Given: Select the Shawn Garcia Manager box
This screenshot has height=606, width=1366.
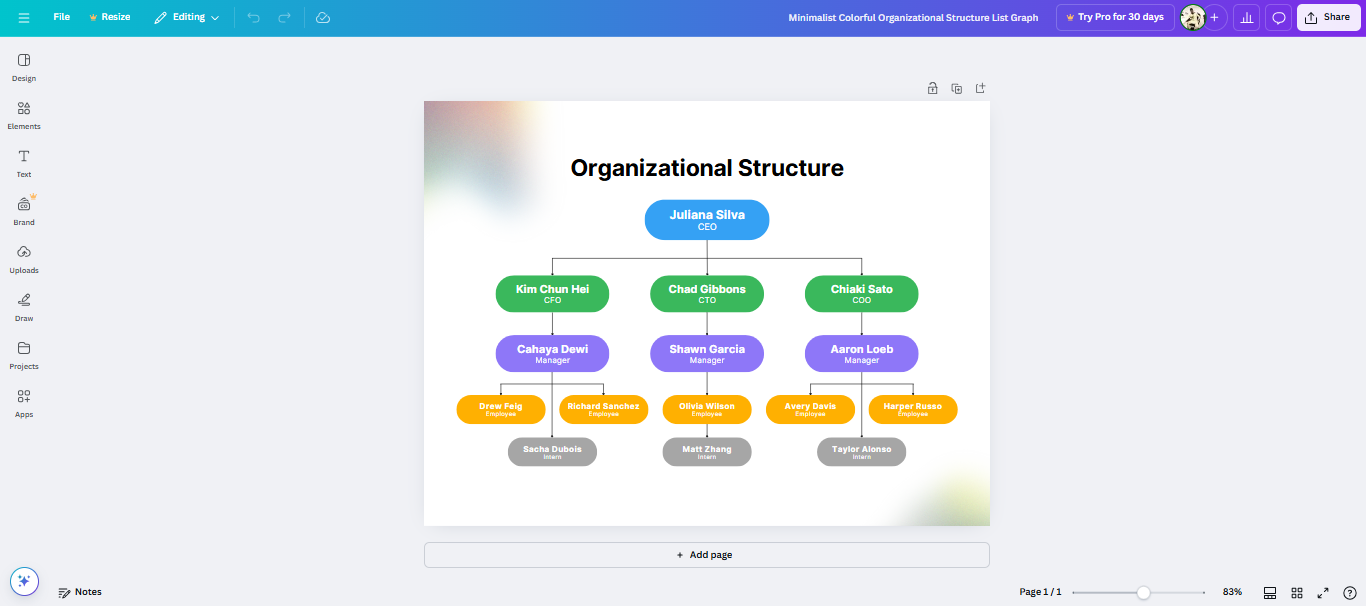Looking at the screenshot, I should pos(707,354).
